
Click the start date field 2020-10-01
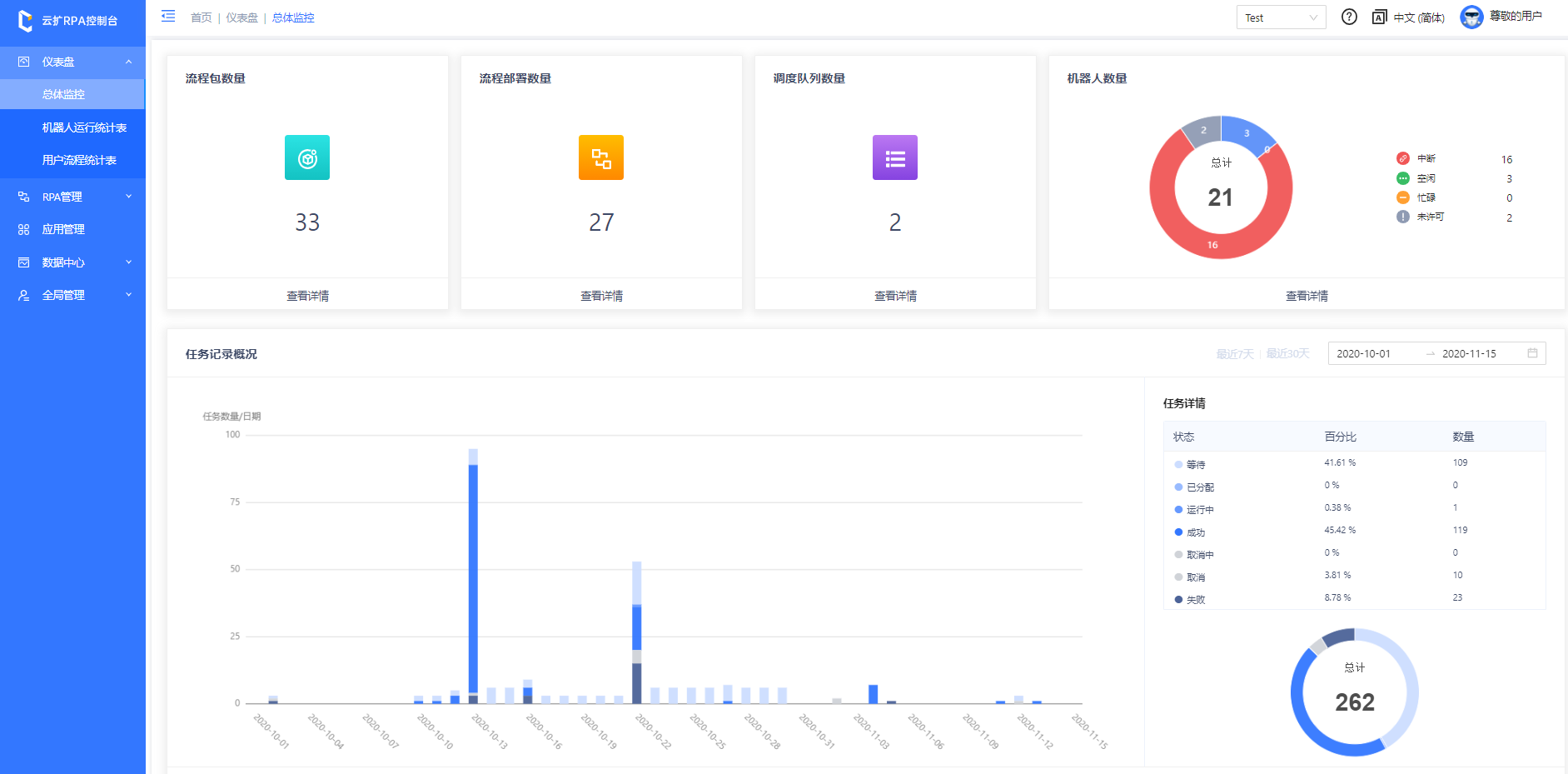(1363, 354)
